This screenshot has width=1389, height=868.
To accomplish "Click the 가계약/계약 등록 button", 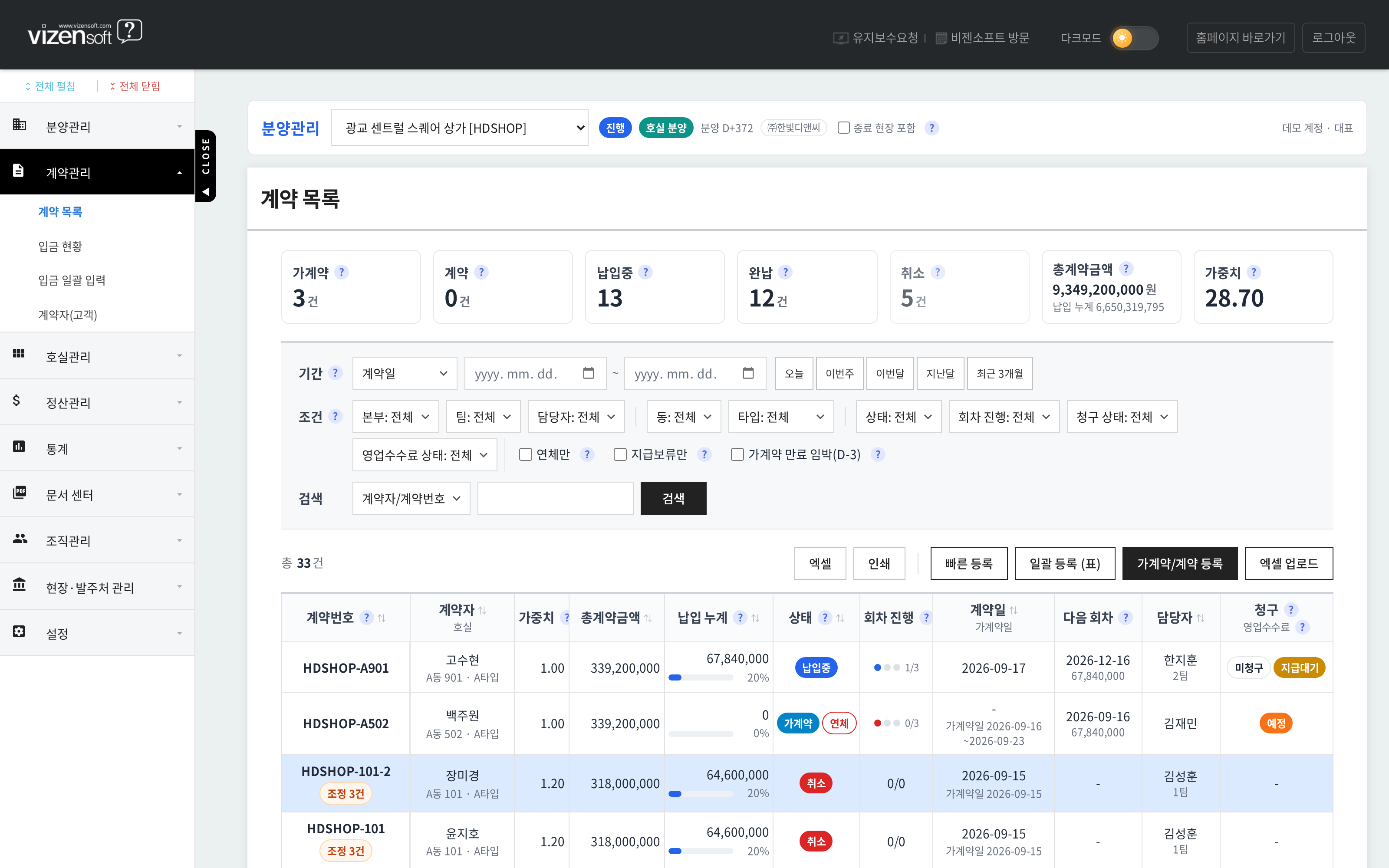I will pyautogui.click(x=1179, y=563).
